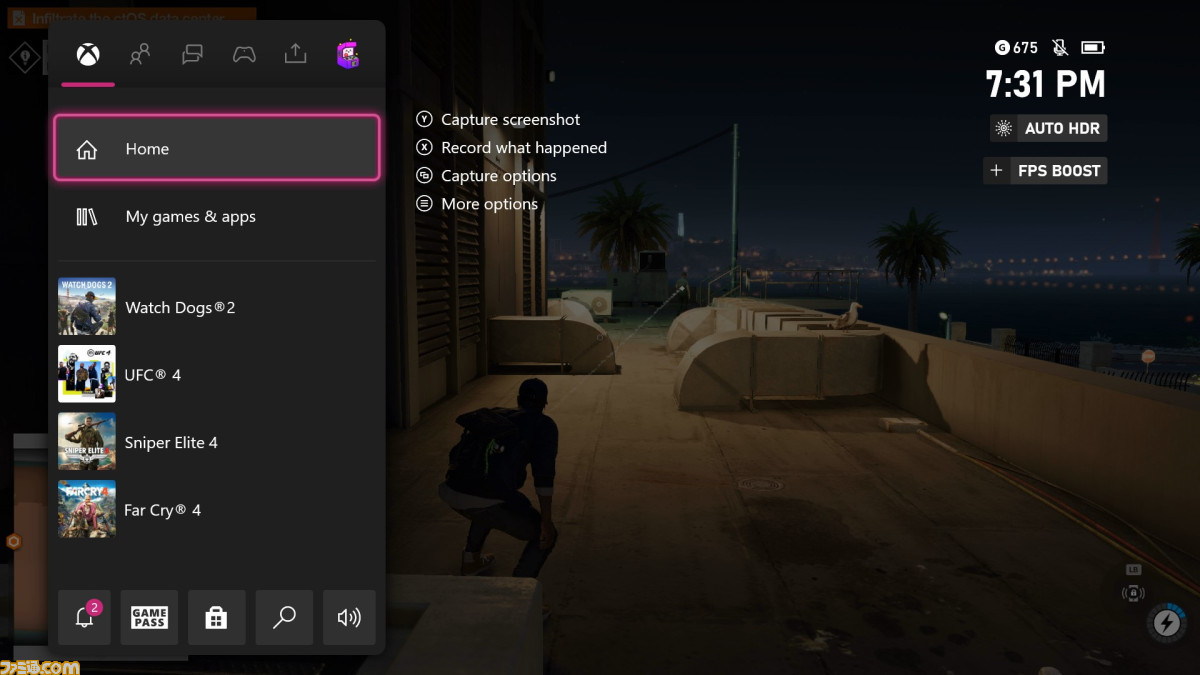Open the Xbox logo tab

[x=88, y=54]
